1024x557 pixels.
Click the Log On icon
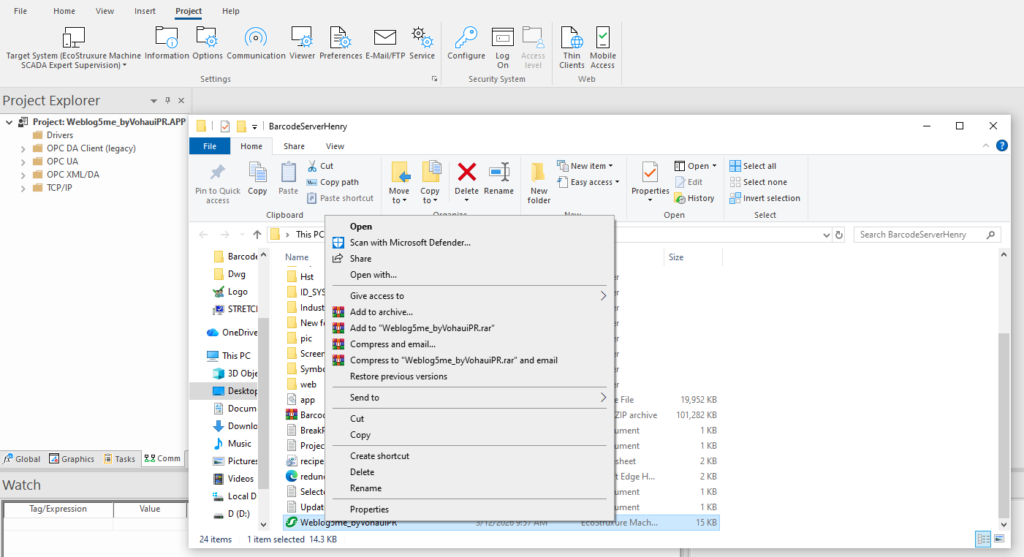(x=503, y=46)
